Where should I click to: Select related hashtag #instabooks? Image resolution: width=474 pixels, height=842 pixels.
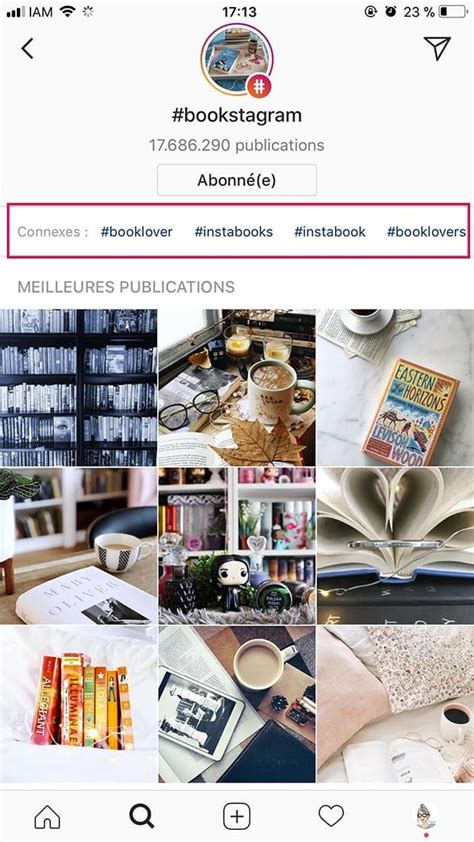coord(234,232)
